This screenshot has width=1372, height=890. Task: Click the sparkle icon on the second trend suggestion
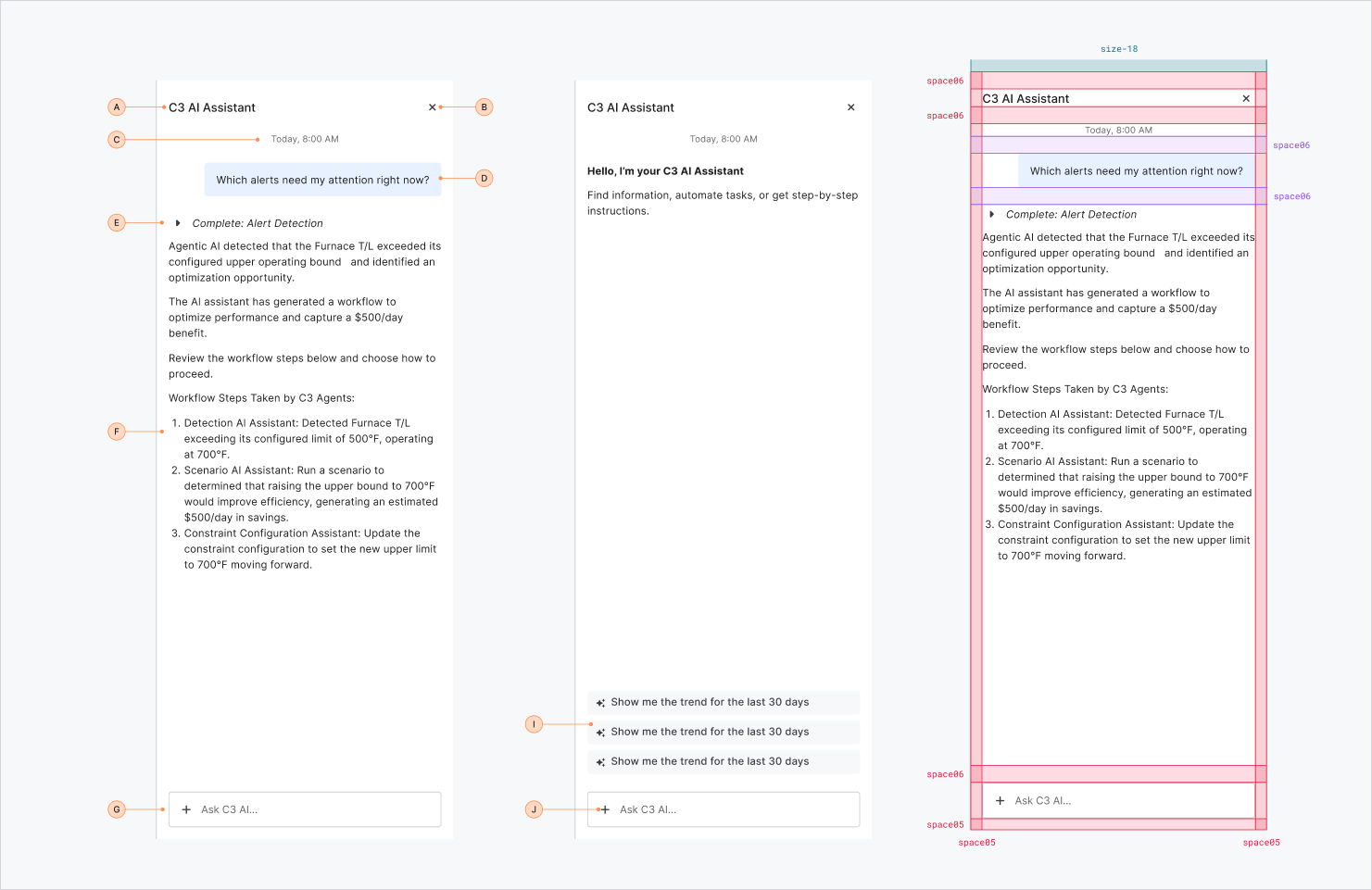click(x=600, y=732)
